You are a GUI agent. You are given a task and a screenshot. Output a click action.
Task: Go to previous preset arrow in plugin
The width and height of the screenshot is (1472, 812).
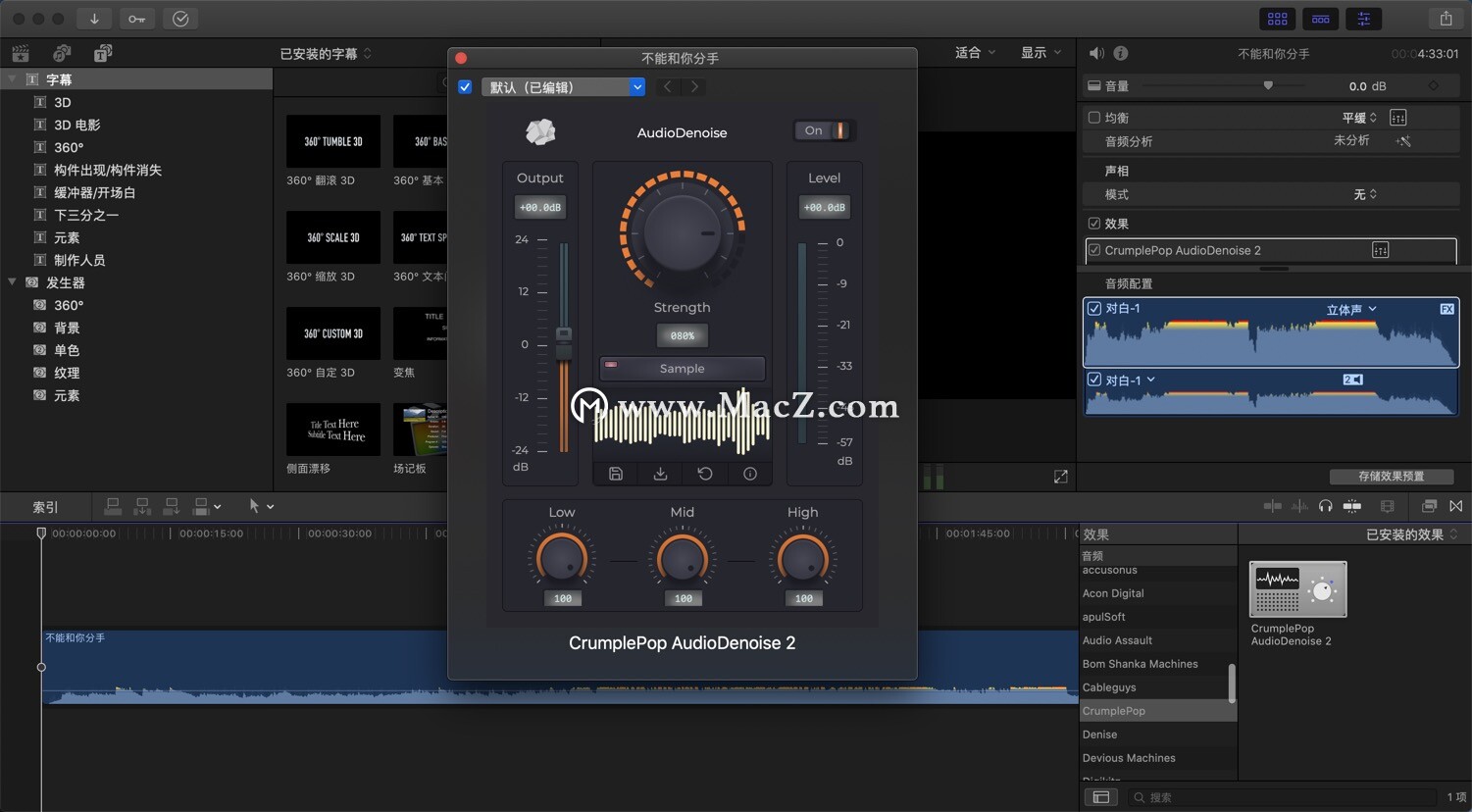pyautogui.click(x=668, y=86)
